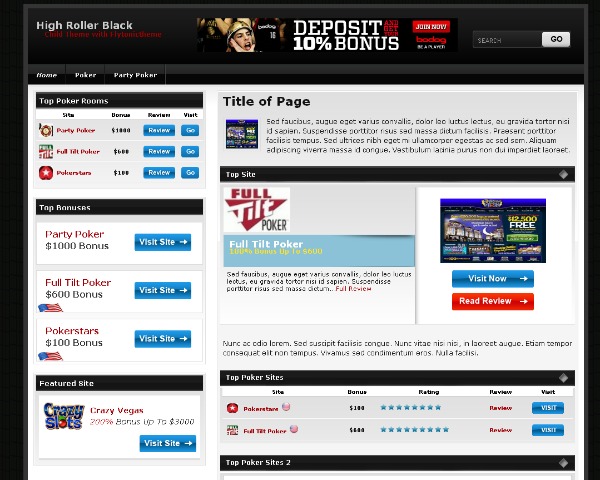
Task: Click Review link in Full Tilt Poker table row
Action: pyautogui.click(x=501, y=430)
